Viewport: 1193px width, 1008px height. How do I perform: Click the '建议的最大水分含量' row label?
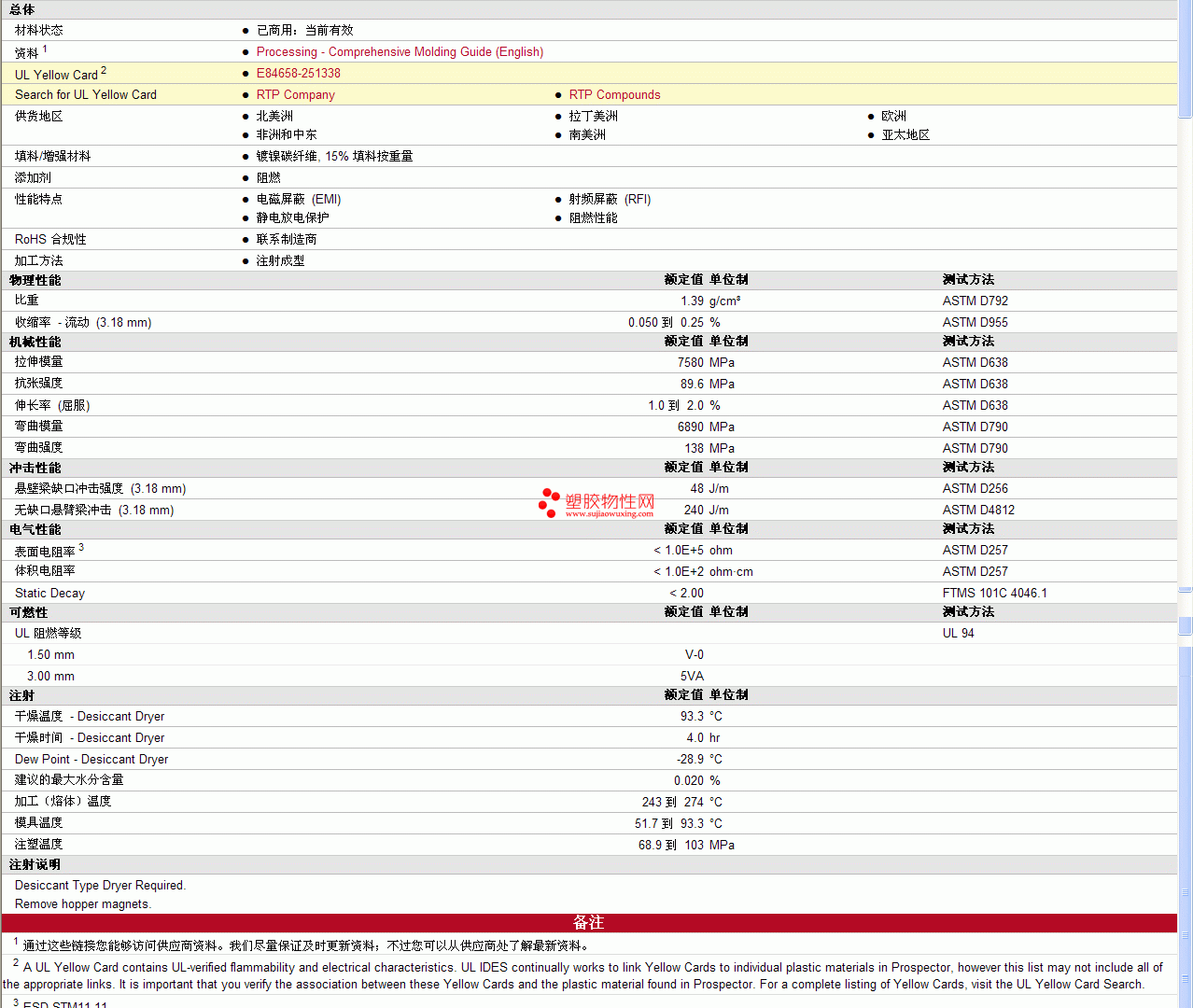69,780
